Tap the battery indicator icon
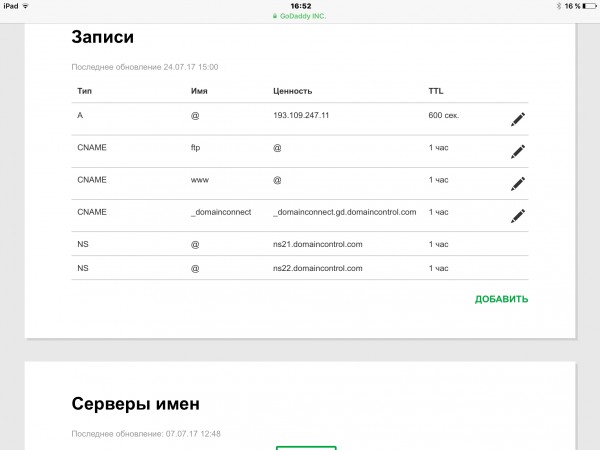The image size is (600, 450). pos(589,6)
